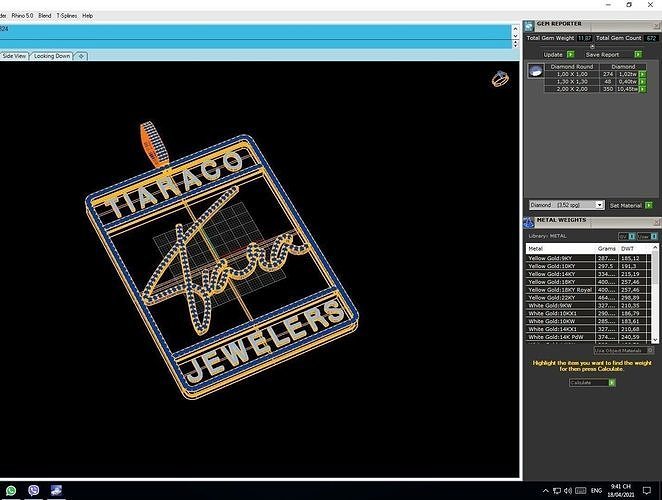Open the volume control in tray
This screenshot has width=662, height=500.
(568, 491)
